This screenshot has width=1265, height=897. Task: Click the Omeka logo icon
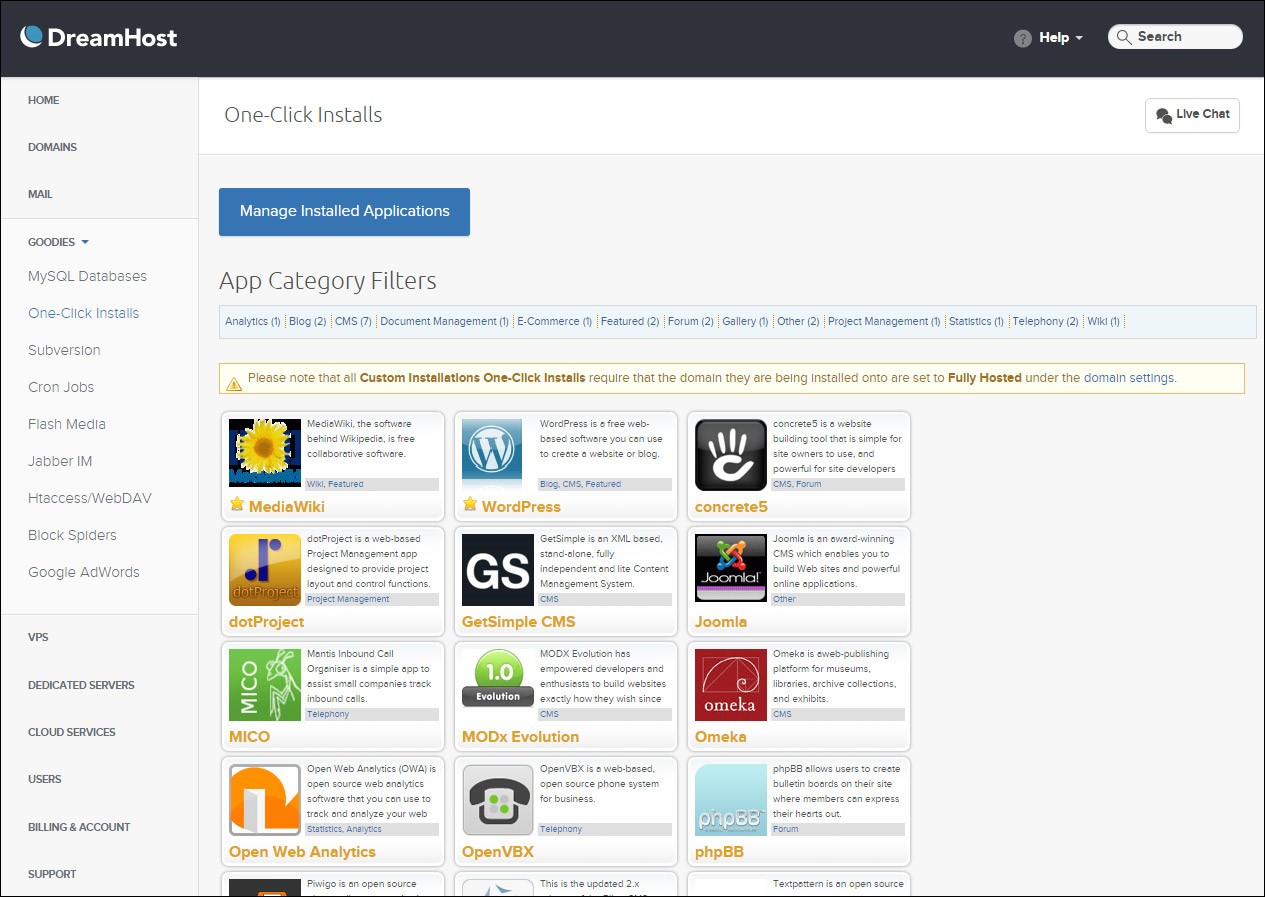[731, 685]
